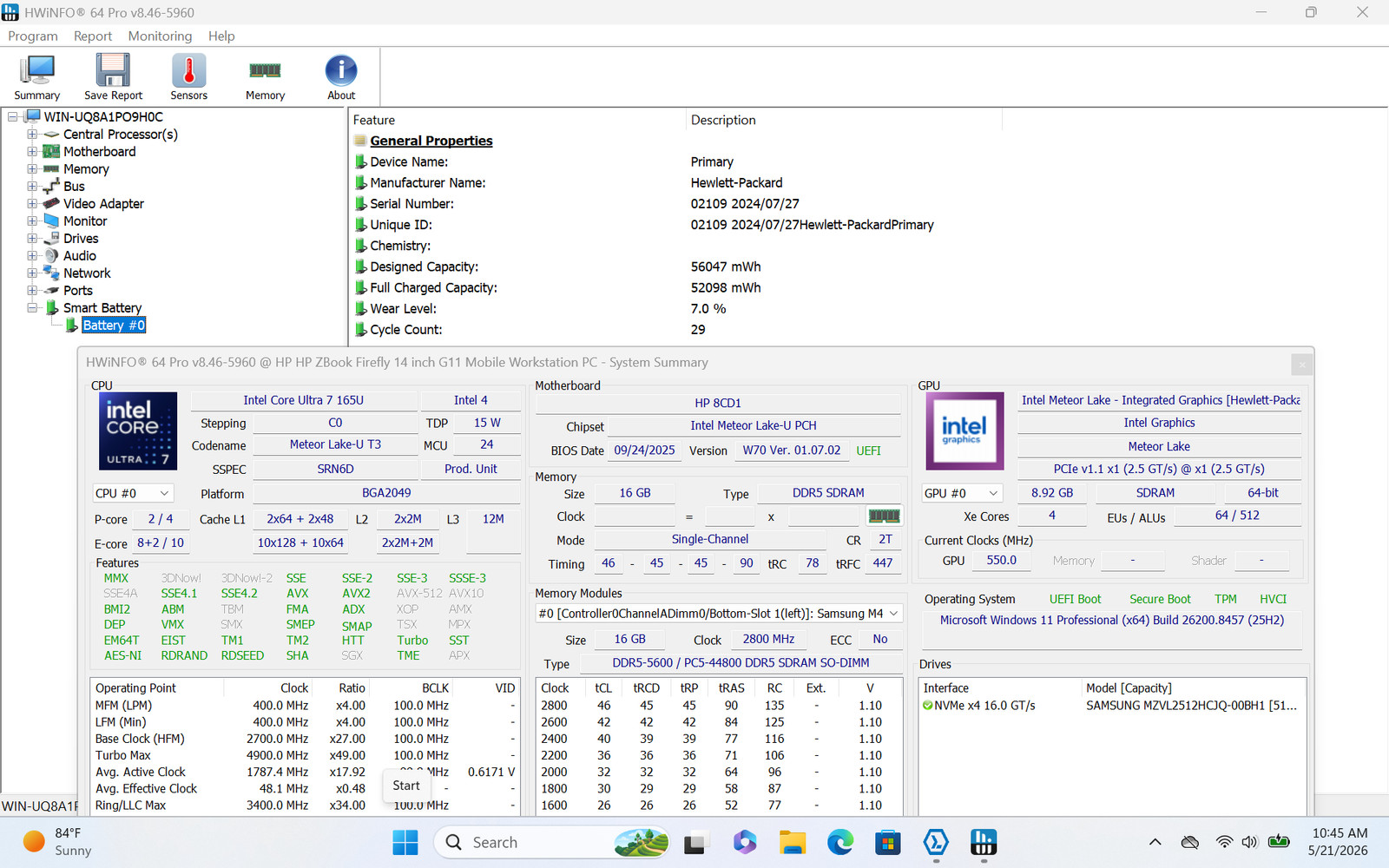Viewport: 1389px width, 868px height.
Task: Select the Audio tree item
Action: pos(80,255)
